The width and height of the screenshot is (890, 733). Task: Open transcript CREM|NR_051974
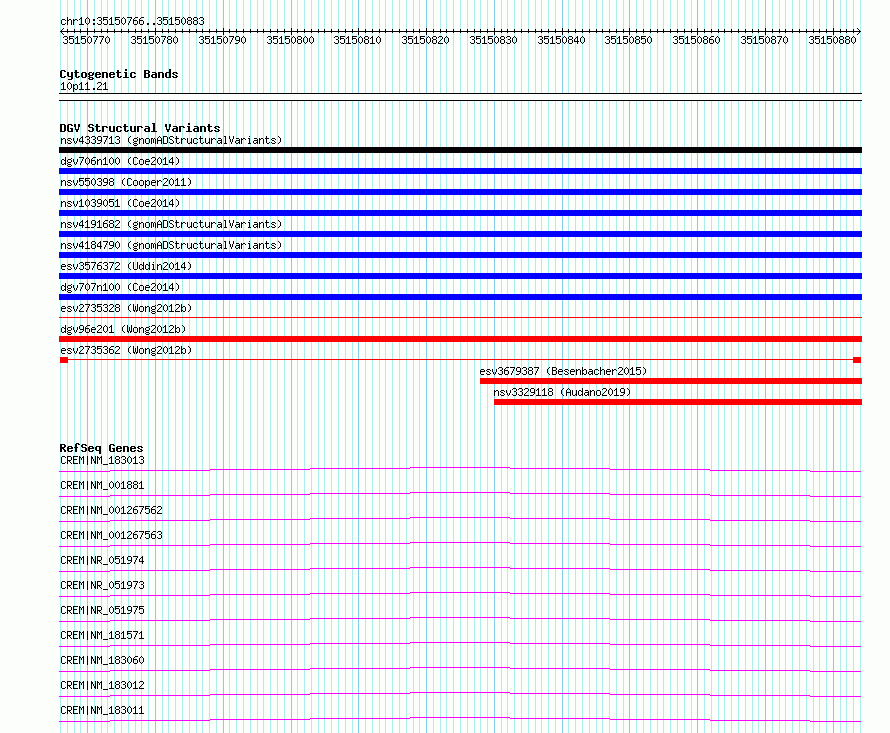(102, 560)
